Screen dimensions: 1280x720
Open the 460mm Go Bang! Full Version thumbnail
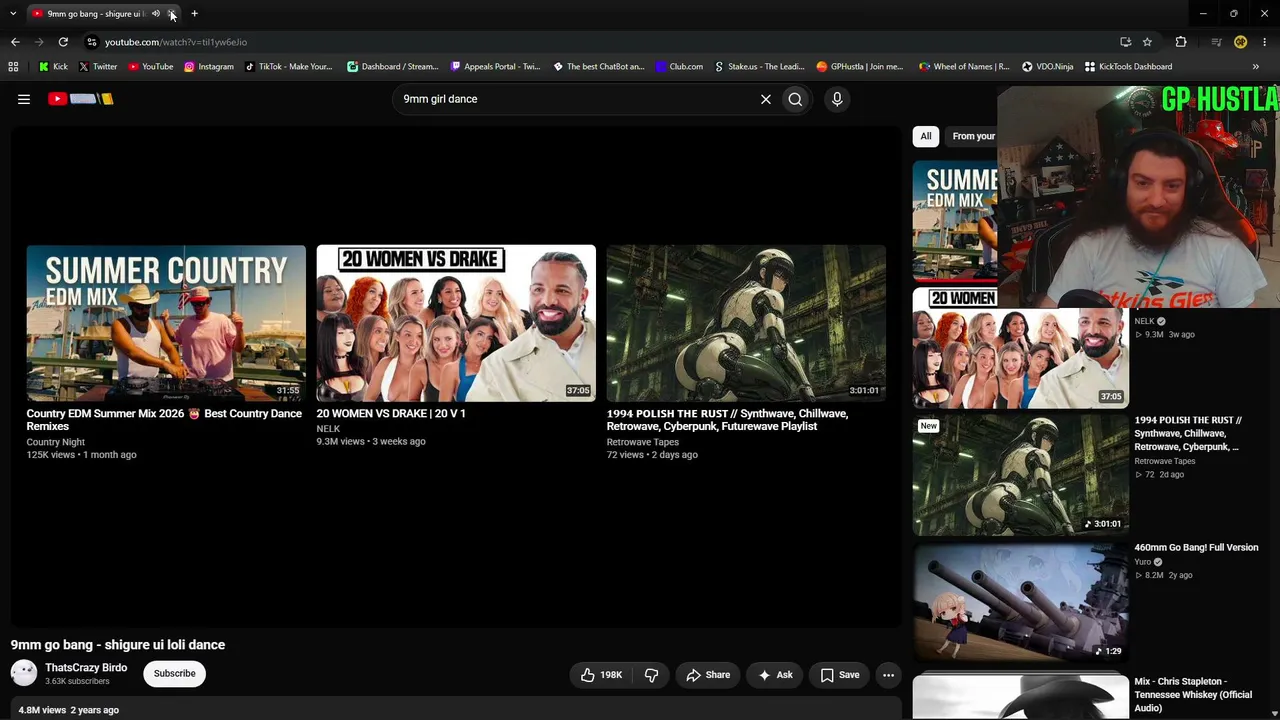coord(1020,602)
